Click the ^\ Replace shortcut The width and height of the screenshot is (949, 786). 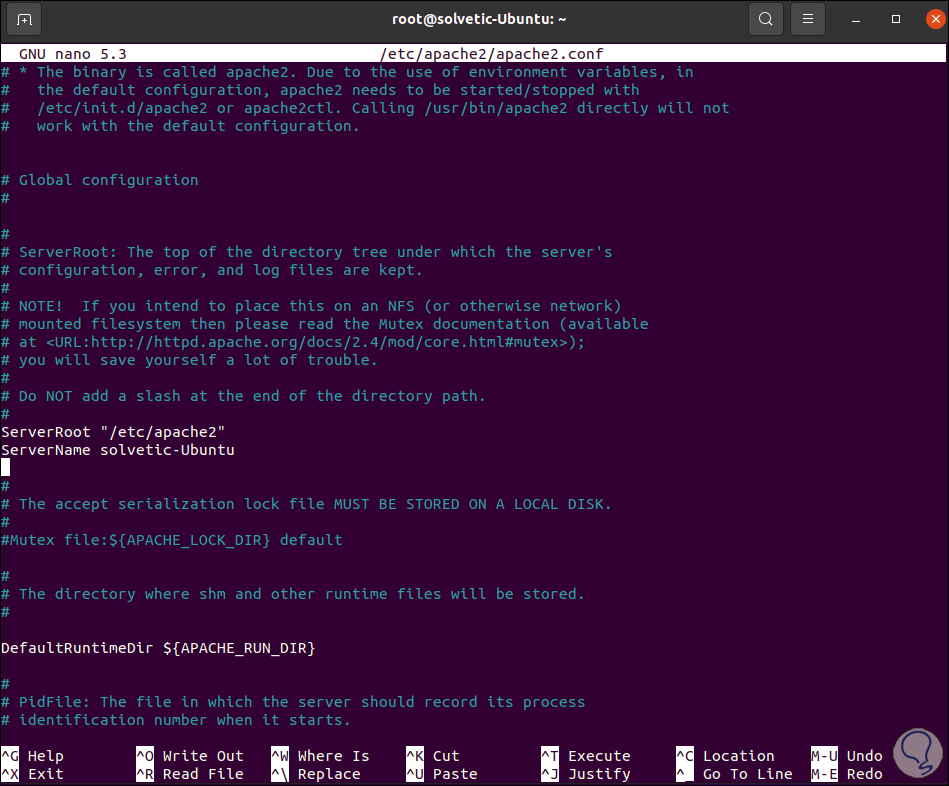click(x=316, y=774)
